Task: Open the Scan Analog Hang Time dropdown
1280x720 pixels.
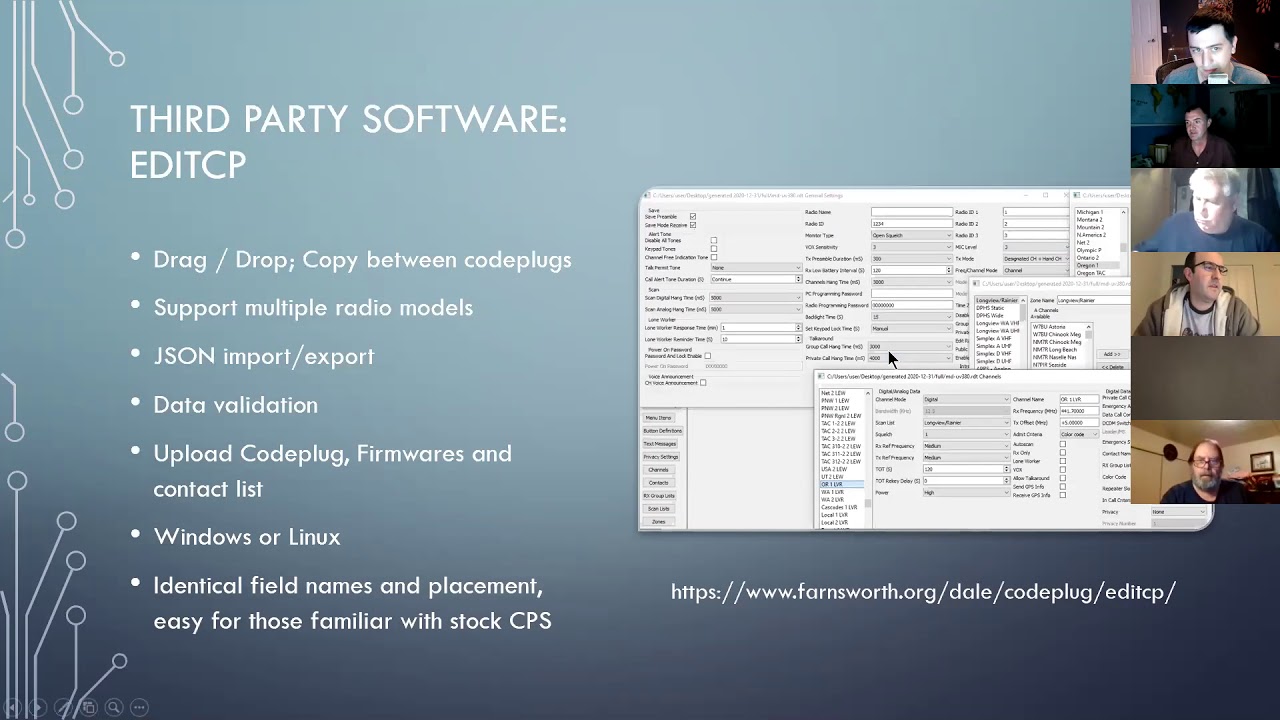Action: click(x=756, y=310)
